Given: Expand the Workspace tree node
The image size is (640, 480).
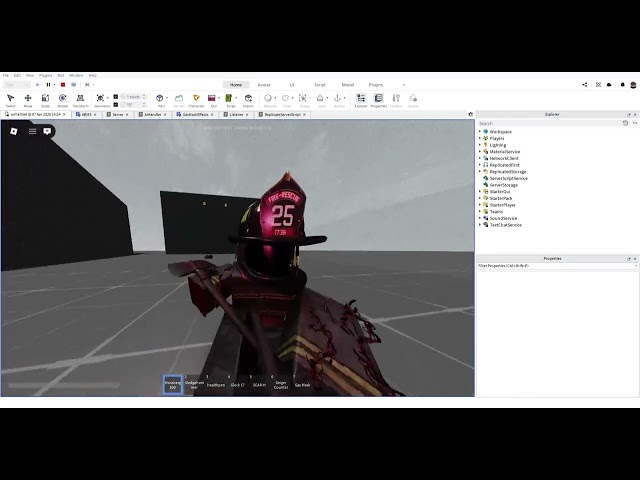Looking at the screenshot, I should (480, 132).
